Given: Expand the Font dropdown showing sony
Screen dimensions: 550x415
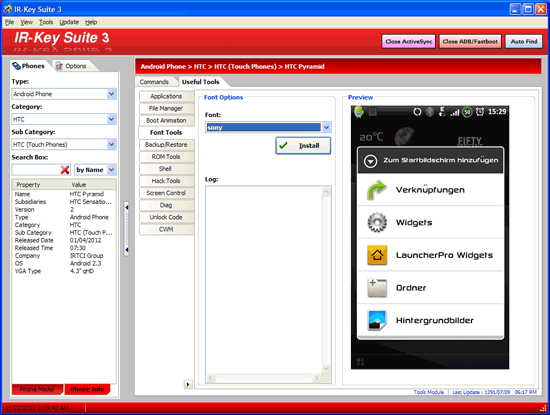Looking at the screenshot, I should 326,127.
